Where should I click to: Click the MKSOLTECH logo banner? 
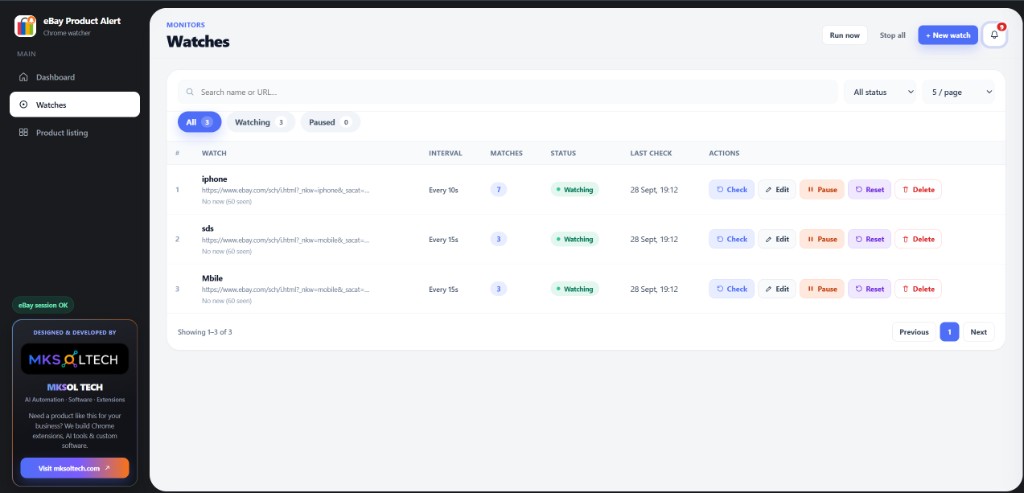point(74,358)
